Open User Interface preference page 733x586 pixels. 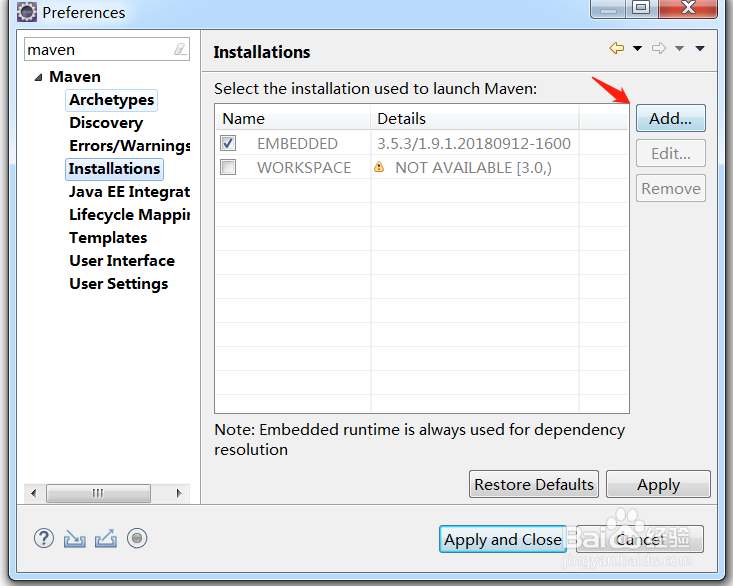point(122,261)
